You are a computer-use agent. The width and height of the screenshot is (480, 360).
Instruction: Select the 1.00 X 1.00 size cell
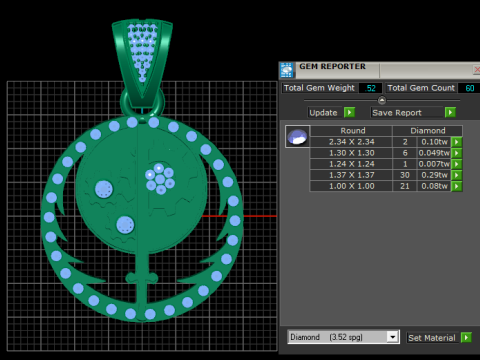click(x=351, y=186)
